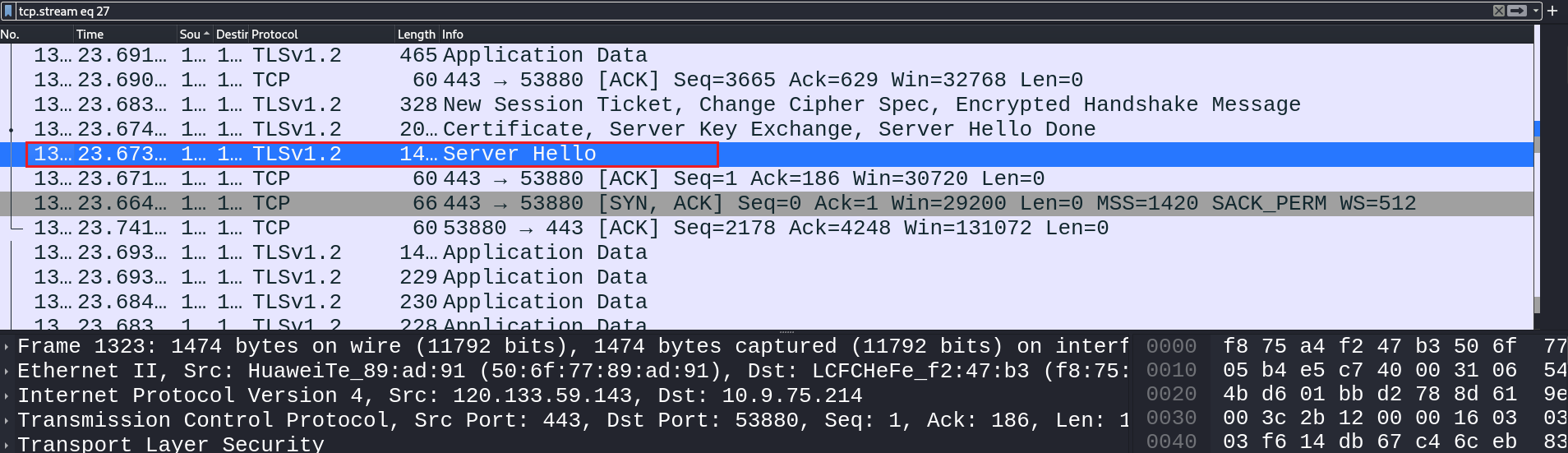The height and width of the screenshot is (453, 1568).
Task: Clear the display filter with X icon
Action: click(x=1499, y=11)
